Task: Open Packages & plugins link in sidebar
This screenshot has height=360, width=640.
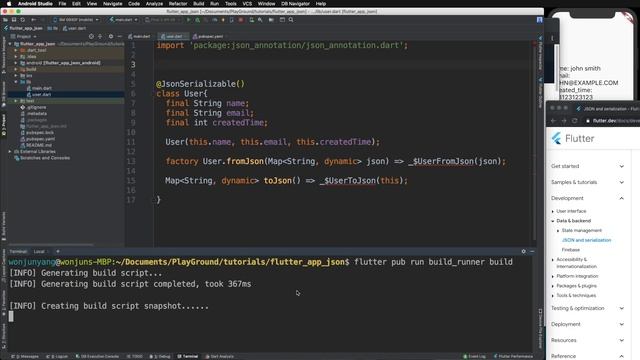Action: [x=576, y=286]
